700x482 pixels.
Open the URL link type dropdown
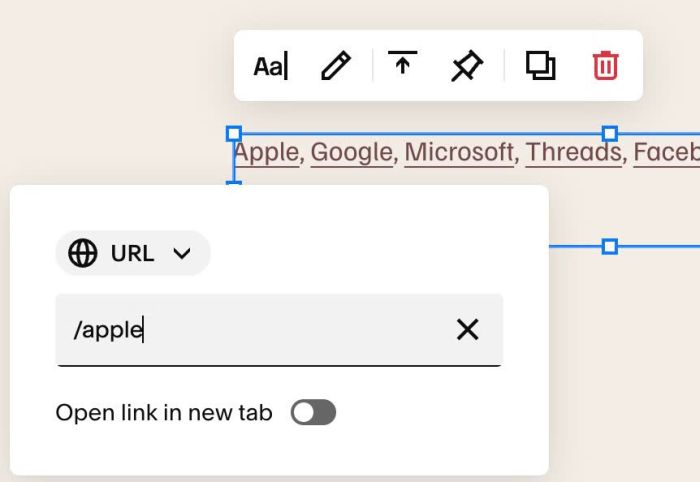coord(133,253)
